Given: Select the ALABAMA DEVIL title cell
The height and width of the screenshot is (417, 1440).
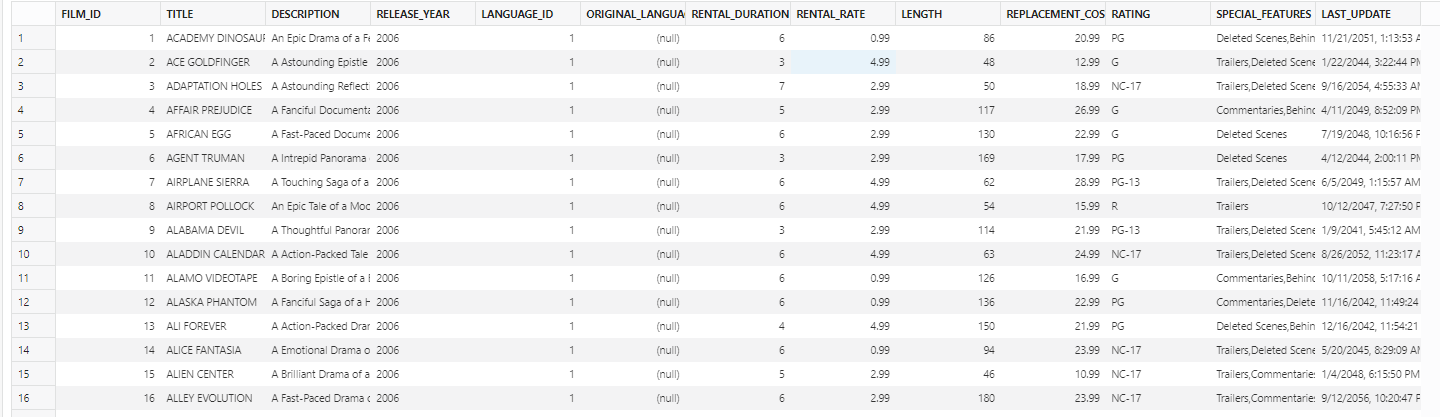Looking at the screenshot, I should pyautogui.click(x=212, y=230).
